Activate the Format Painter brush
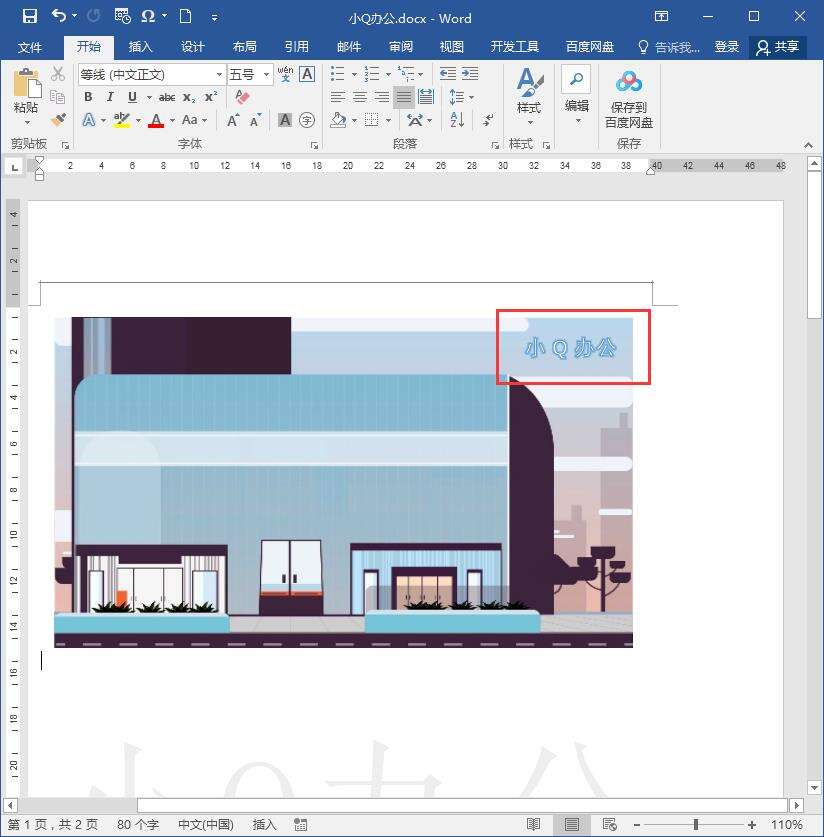The height and width of the screenshot is (837, 824). 58,120
